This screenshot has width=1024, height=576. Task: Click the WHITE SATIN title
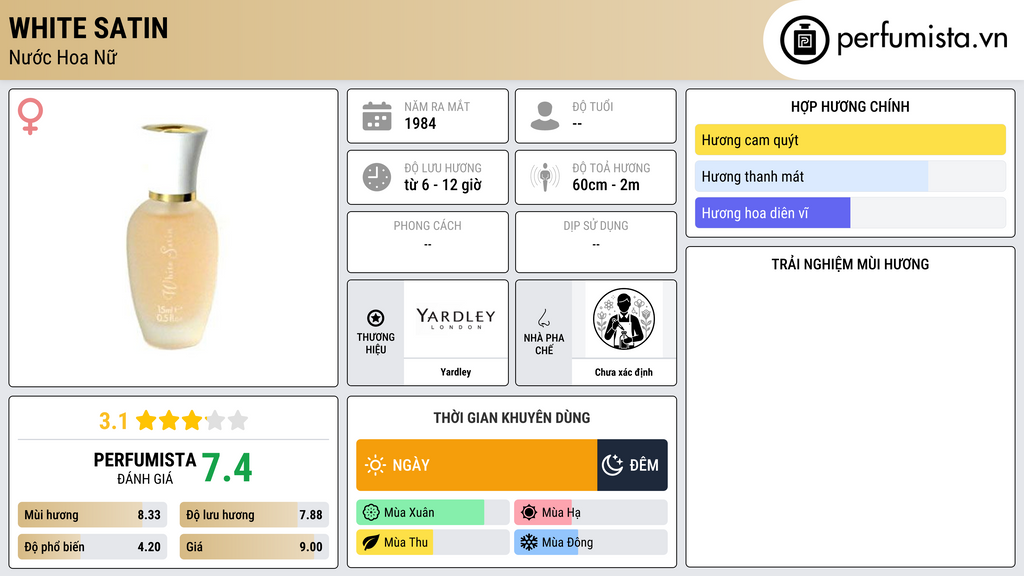(x=89, y=29)
